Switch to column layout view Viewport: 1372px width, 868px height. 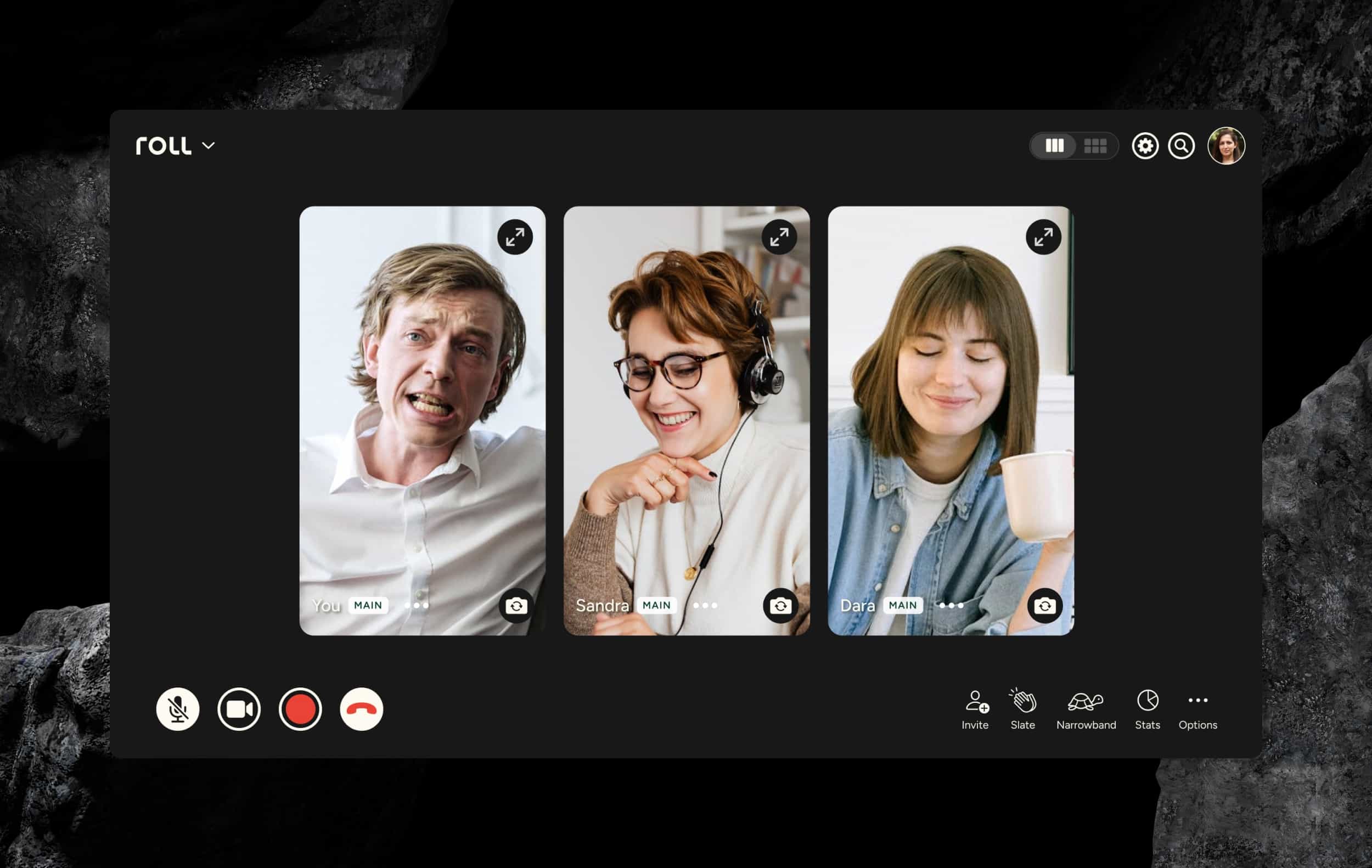tap(1054, 146)
